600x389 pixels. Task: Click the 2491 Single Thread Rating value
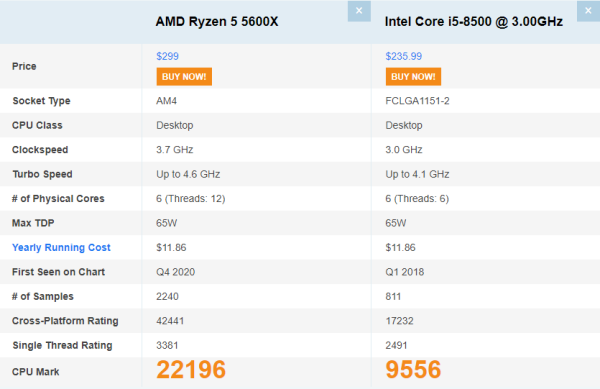(396, 345)
